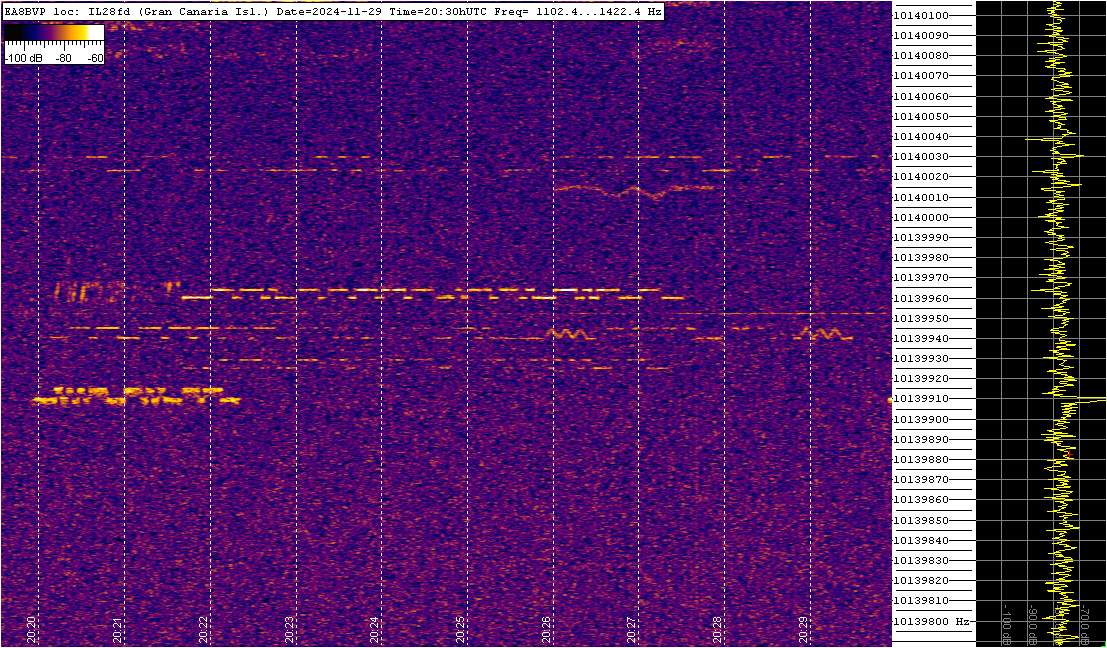
Task: Click the 10139980 frequency label
Action: point(921,258)
